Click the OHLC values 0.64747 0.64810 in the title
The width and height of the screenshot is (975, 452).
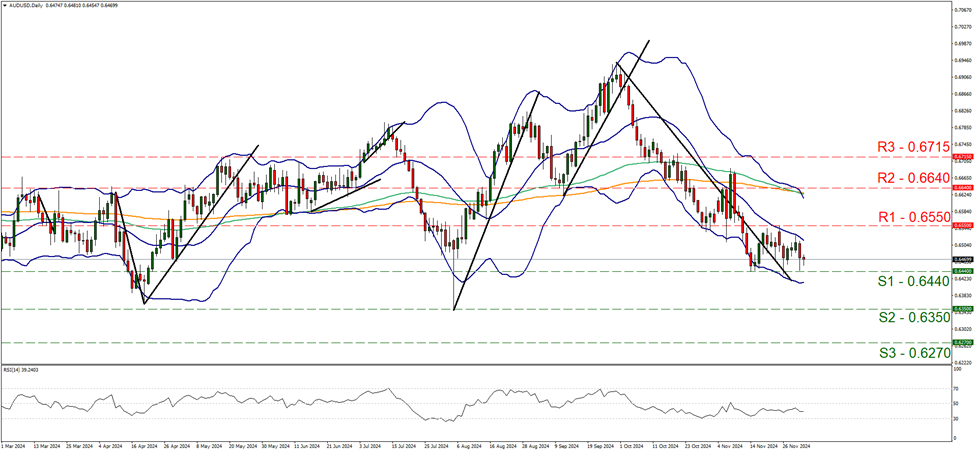tap(63, 5)
